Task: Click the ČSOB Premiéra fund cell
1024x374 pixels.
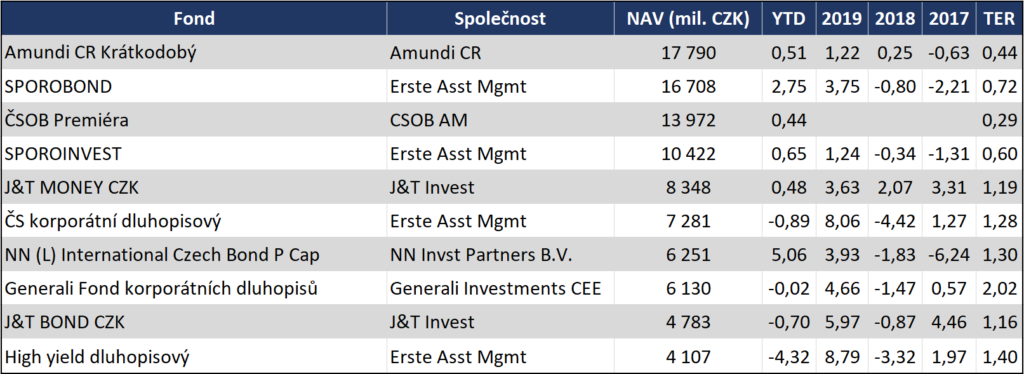Action: point(194,120)
